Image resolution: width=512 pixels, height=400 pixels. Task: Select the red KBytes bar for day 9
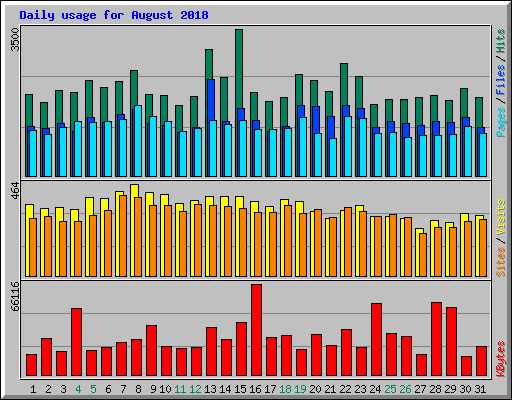coord(151,351)
